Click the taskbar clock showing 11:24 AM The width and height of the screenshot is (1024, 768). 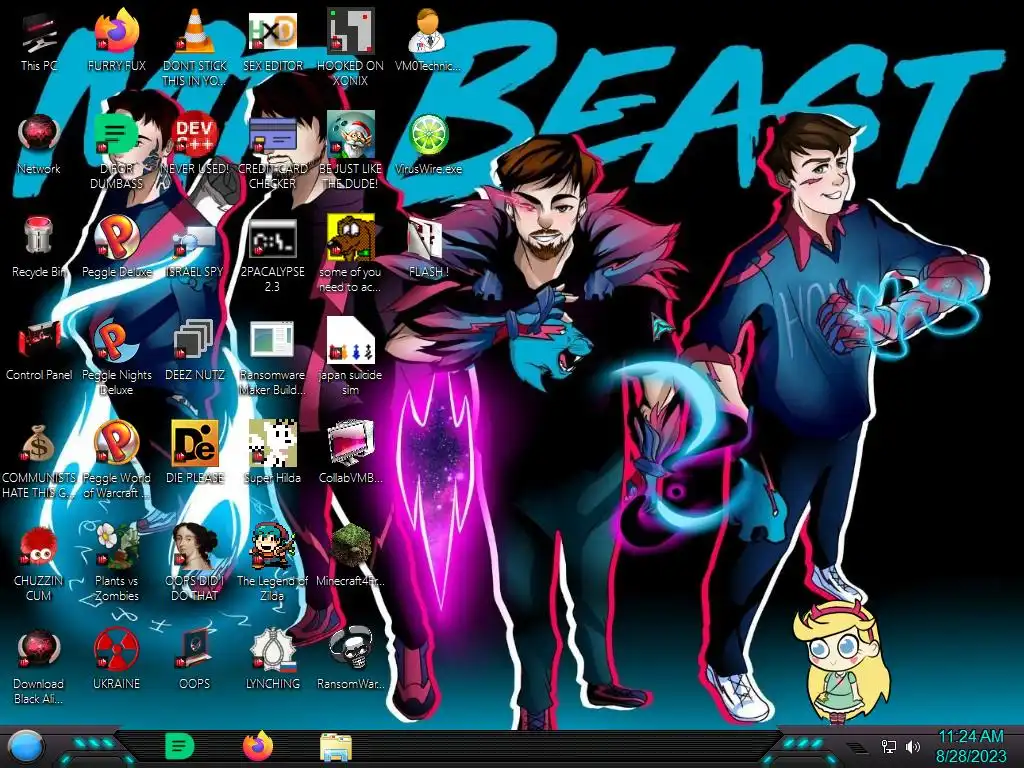(970, 737)
